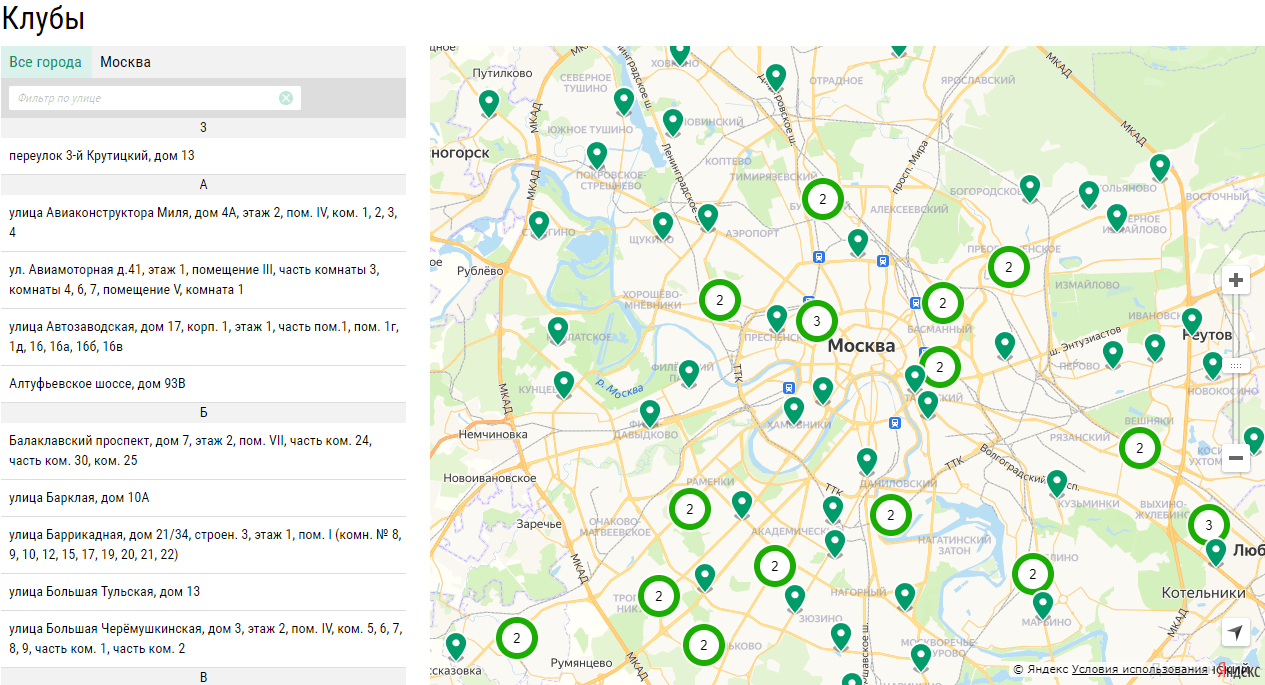1265x685 pixels.
Task: Open the 2-club cluster at Басманный
Action: click(942, 303)
